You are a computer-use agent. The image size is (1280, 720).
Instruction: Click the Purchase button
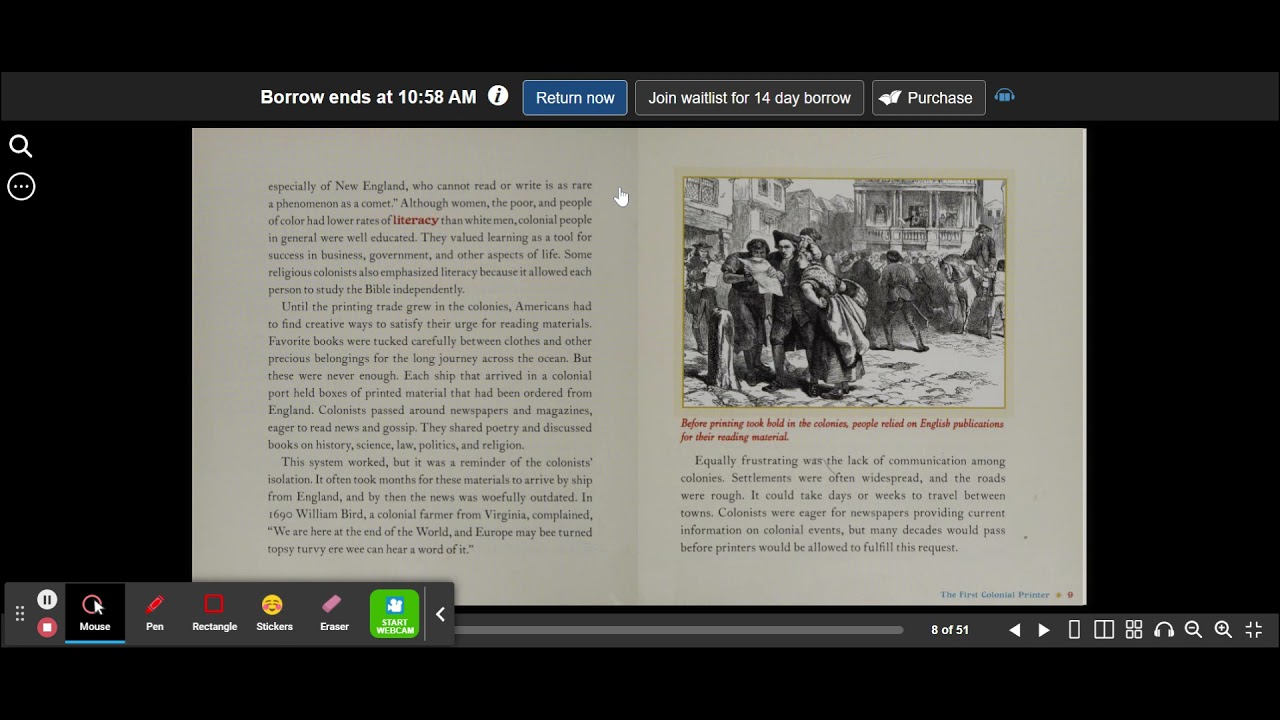[x=928, y=98]
